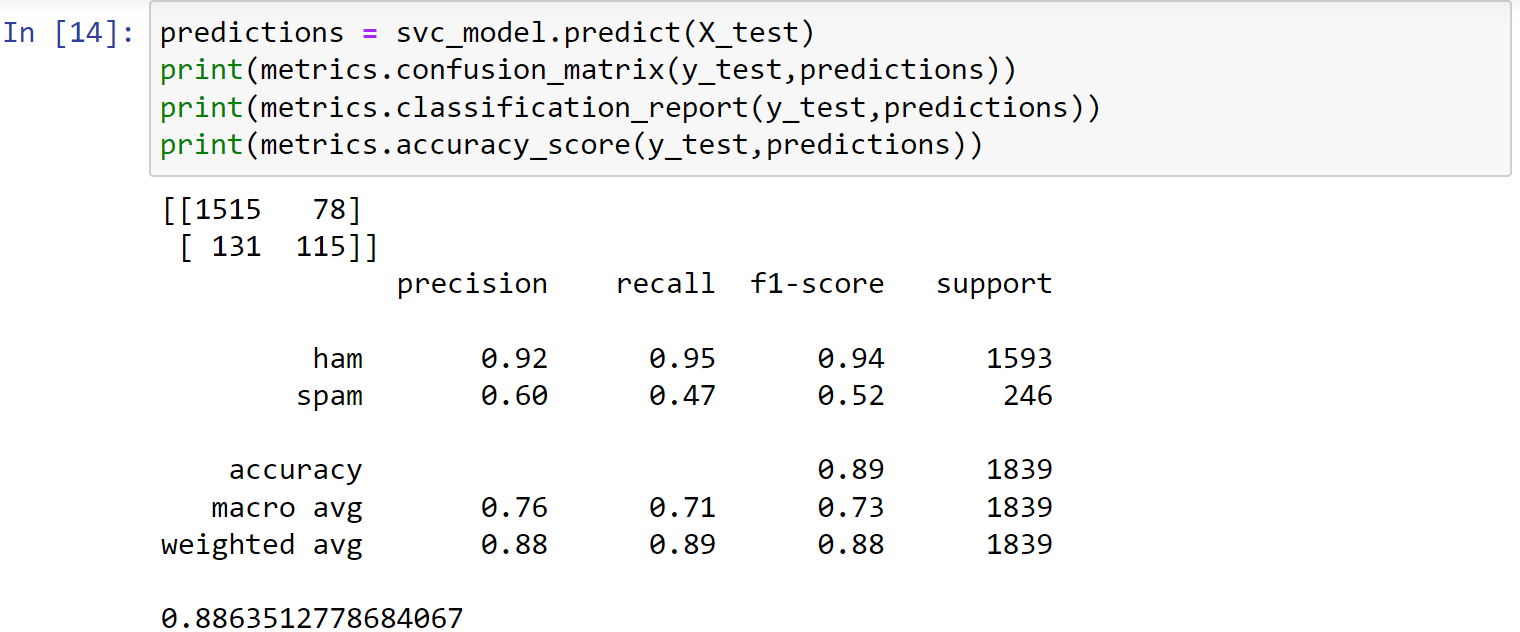1520x632 pixels.
Task: Place cursor on svc_model.predict line
Action: tap(488, 33)
